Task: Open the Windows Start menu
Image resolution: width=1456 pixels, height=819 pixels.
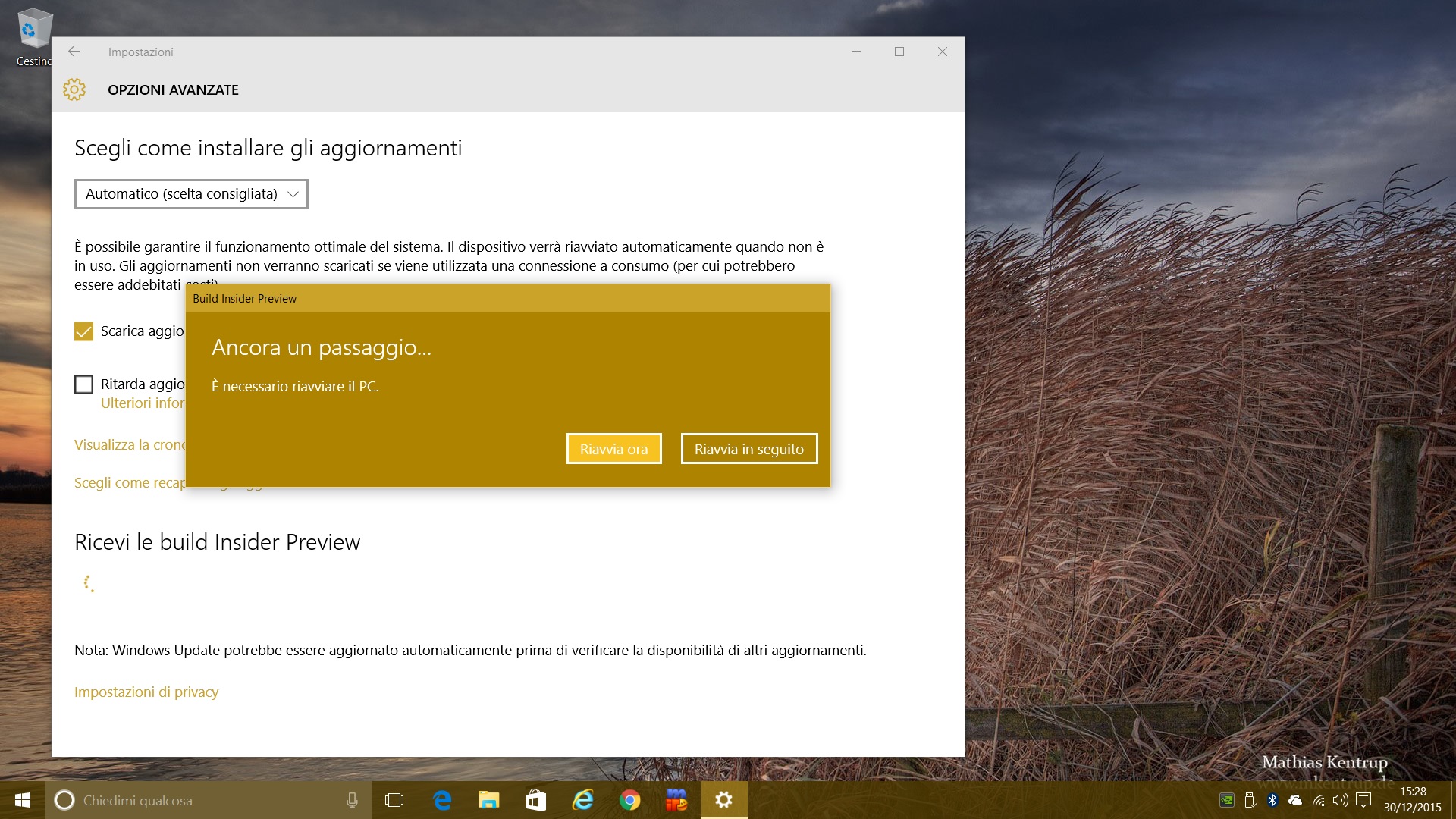Action: pos(23,800)
